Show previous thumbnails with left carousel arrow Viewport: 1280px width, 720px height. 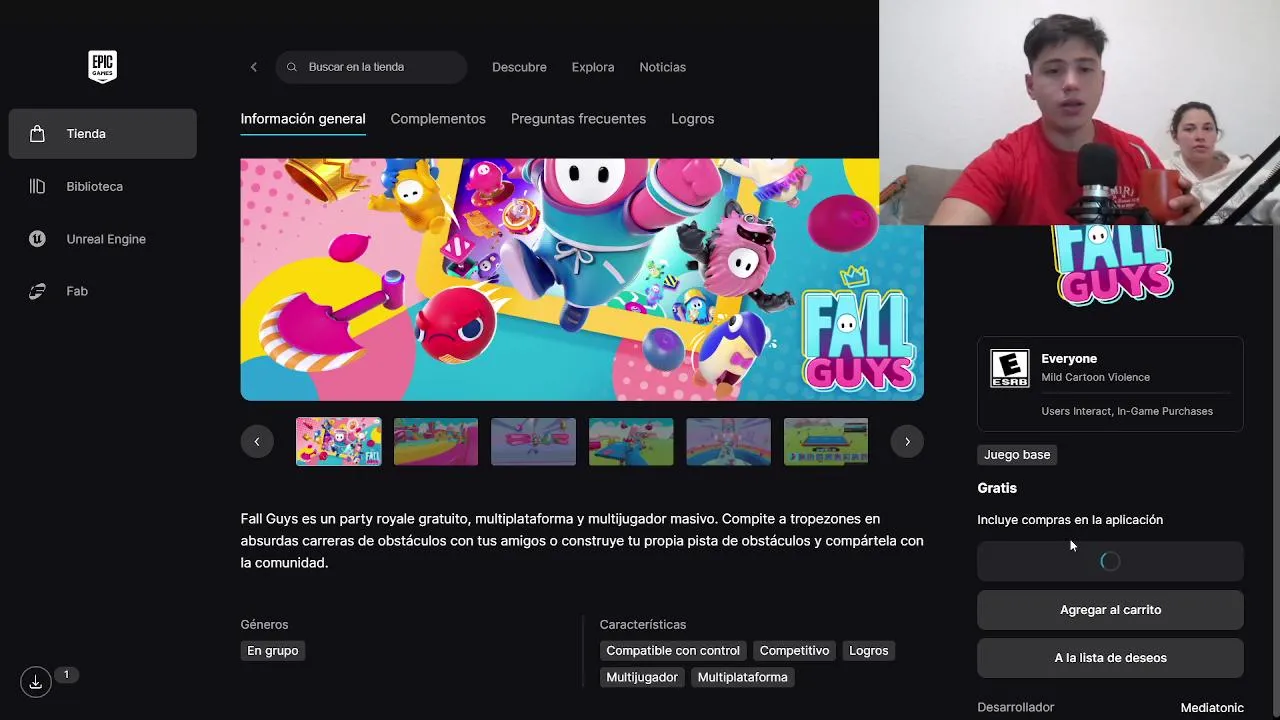pos(257,441)
